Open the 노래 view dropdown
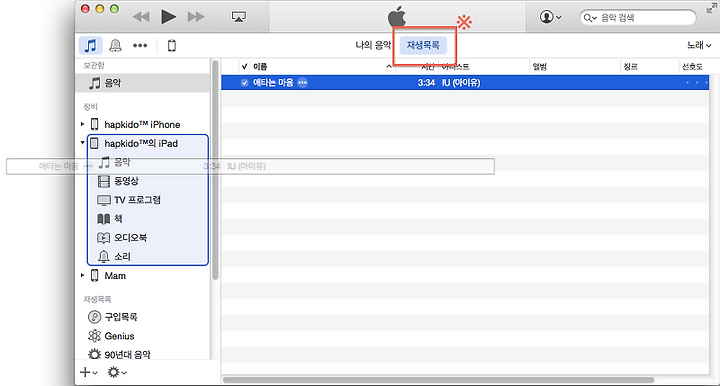This screenshot has width=720, height=386. (699, 45)
